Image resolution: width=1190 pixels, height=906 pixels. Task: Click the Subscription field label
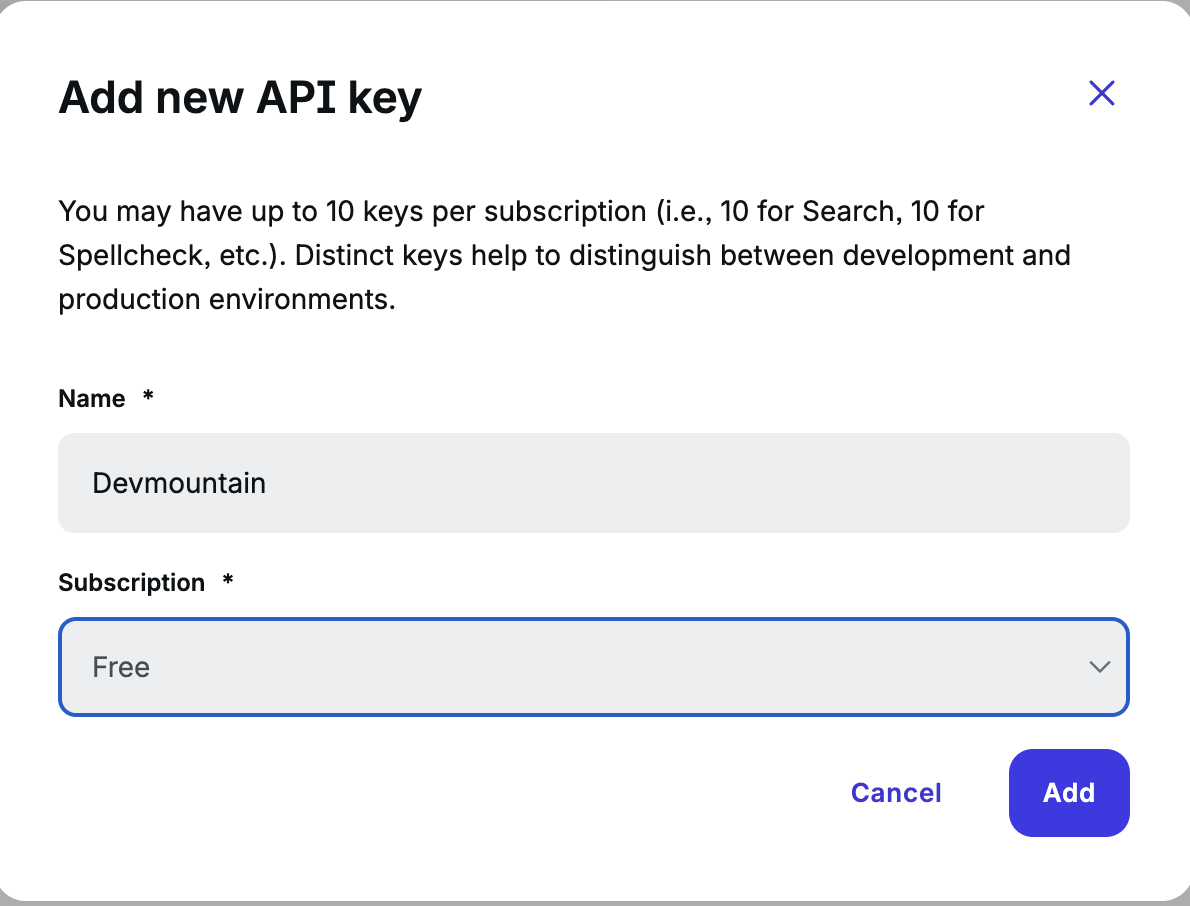click(x=131, y=583)
